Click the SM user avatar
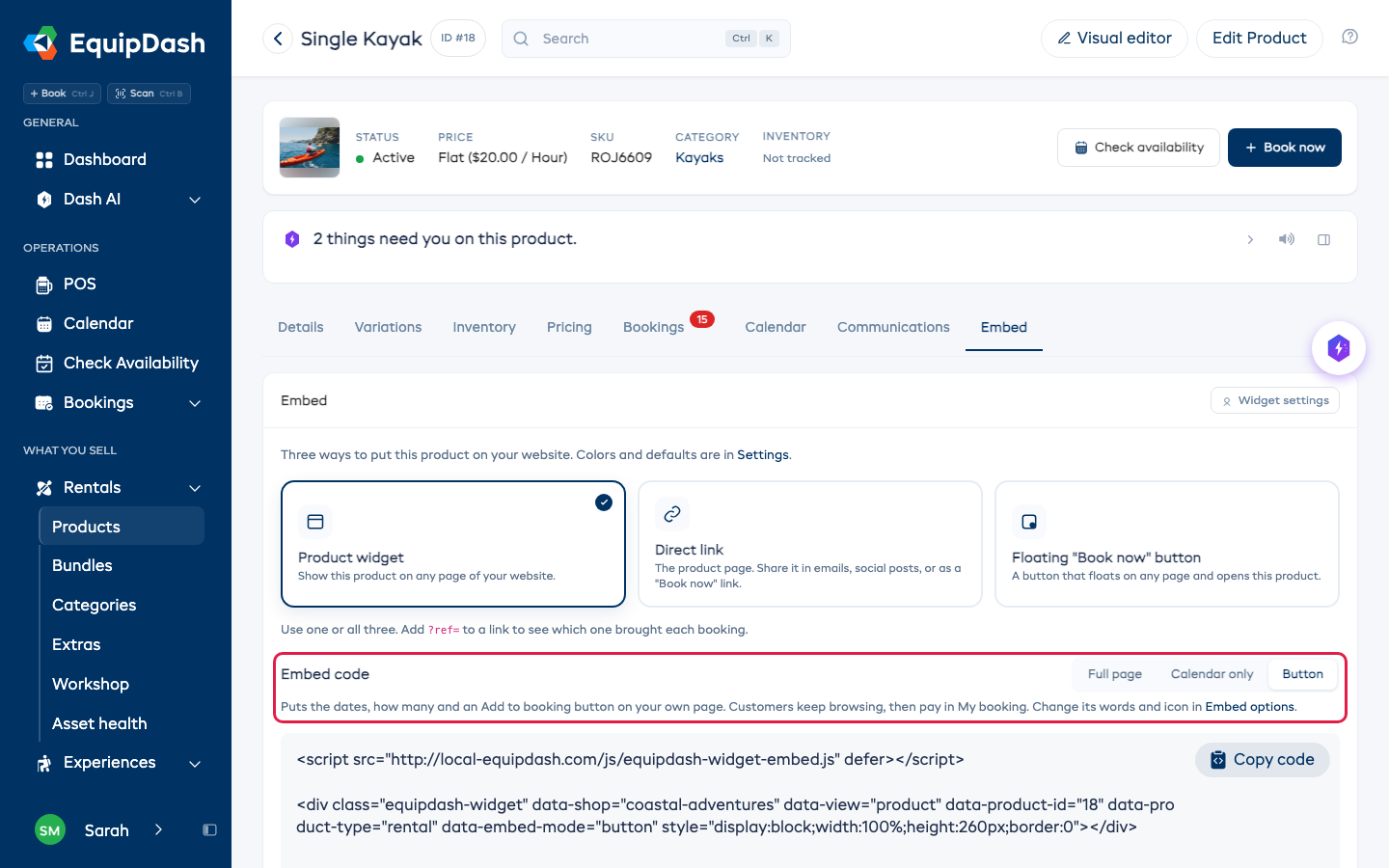Viewport: 1389px width, 868px height. (50, 830)
